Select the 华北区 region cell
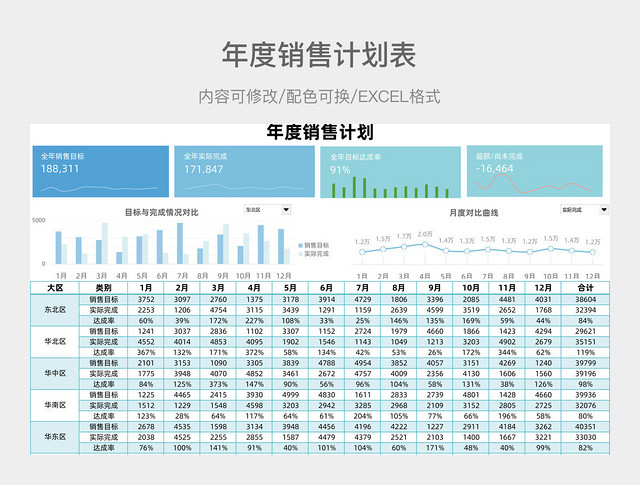Viewport: 640px width, 485px height. [x=55, y=342]
